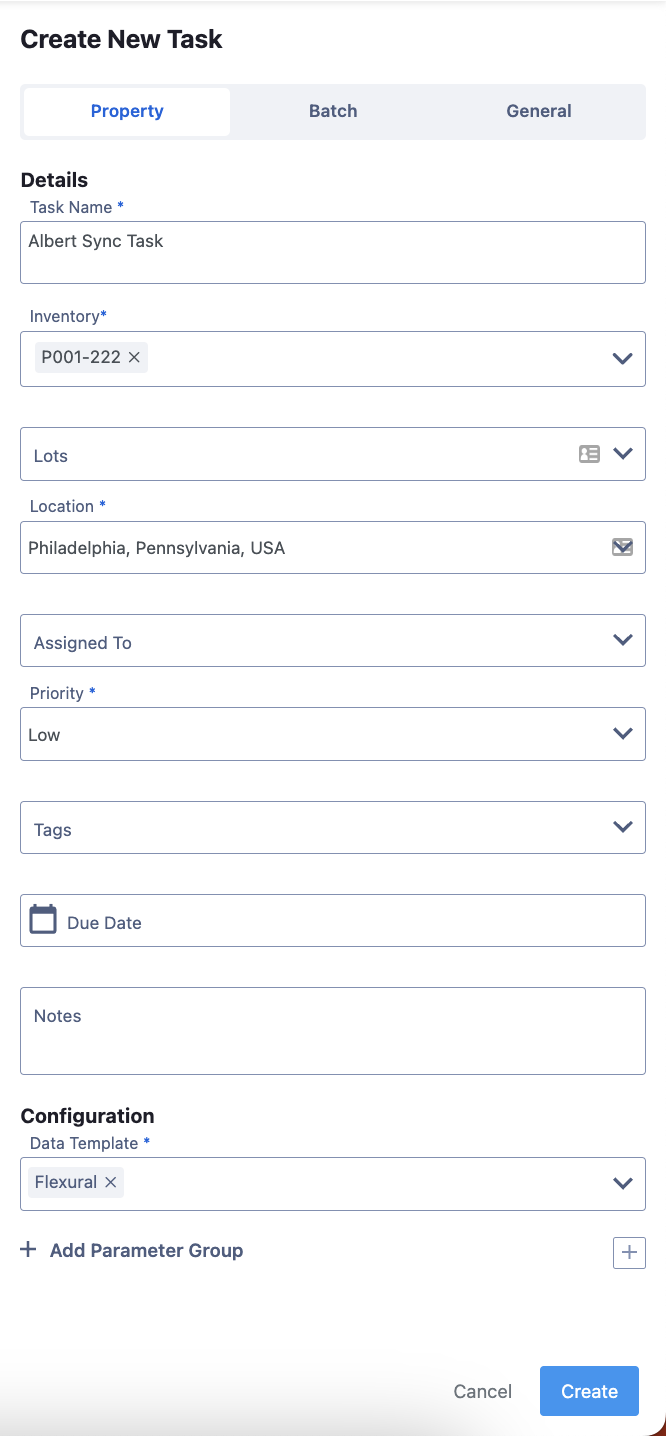This screenshot has width=666, height=1436.
Task: Switch to the General tab
Action: click(x=539, y=111)
